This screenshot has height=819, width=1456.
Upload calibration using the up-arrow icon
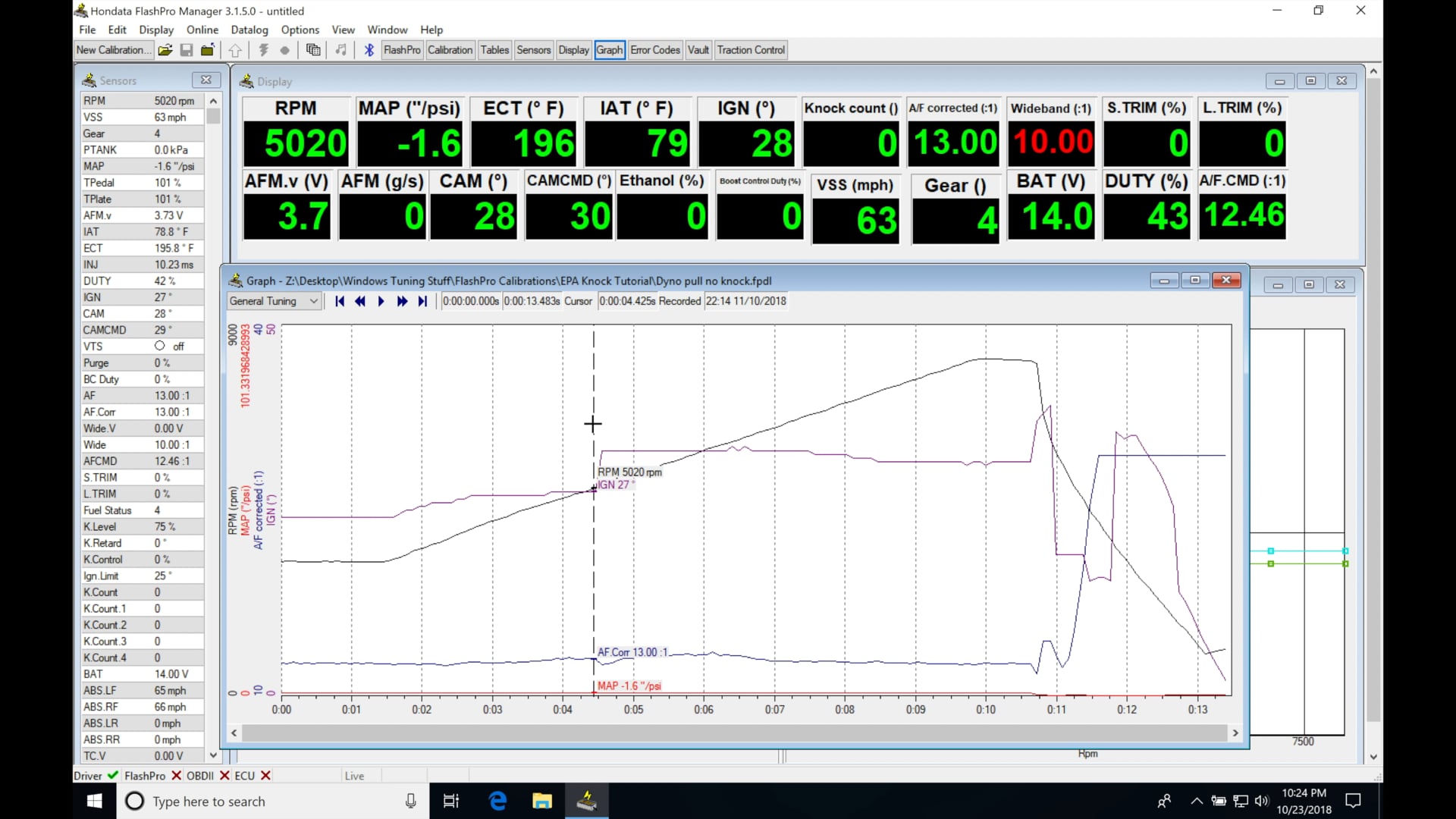(235, 50)
